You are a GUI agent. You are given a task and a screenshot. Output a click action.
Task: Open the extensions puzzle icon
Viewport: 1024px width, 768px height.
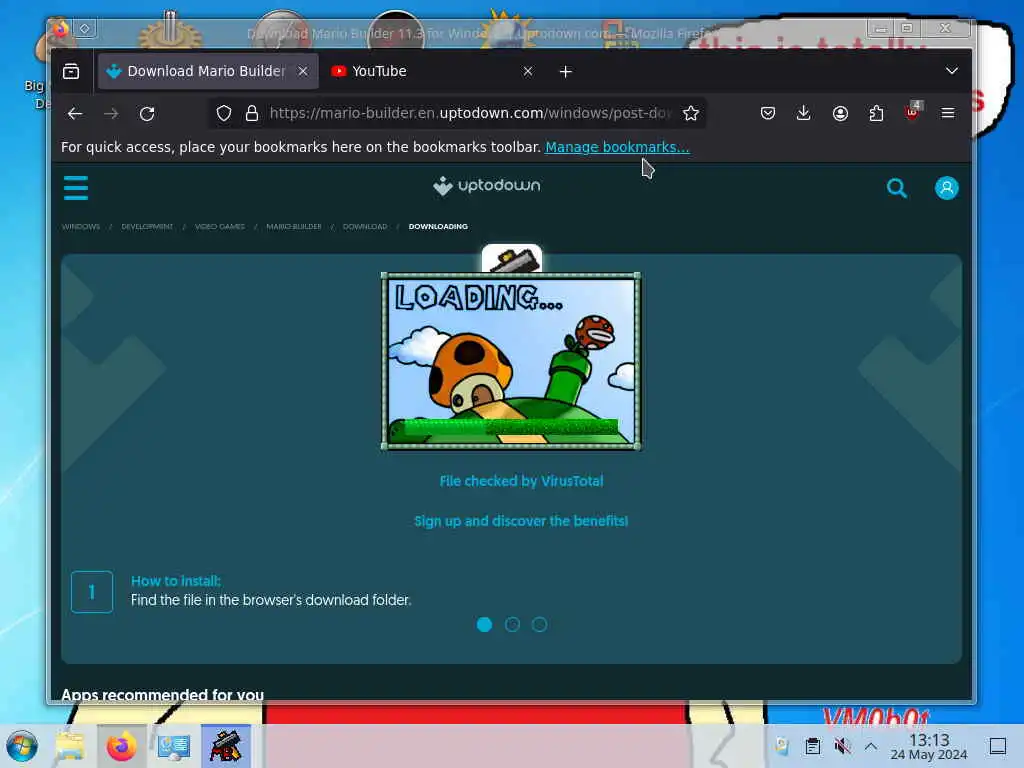[x=876, y=114]
